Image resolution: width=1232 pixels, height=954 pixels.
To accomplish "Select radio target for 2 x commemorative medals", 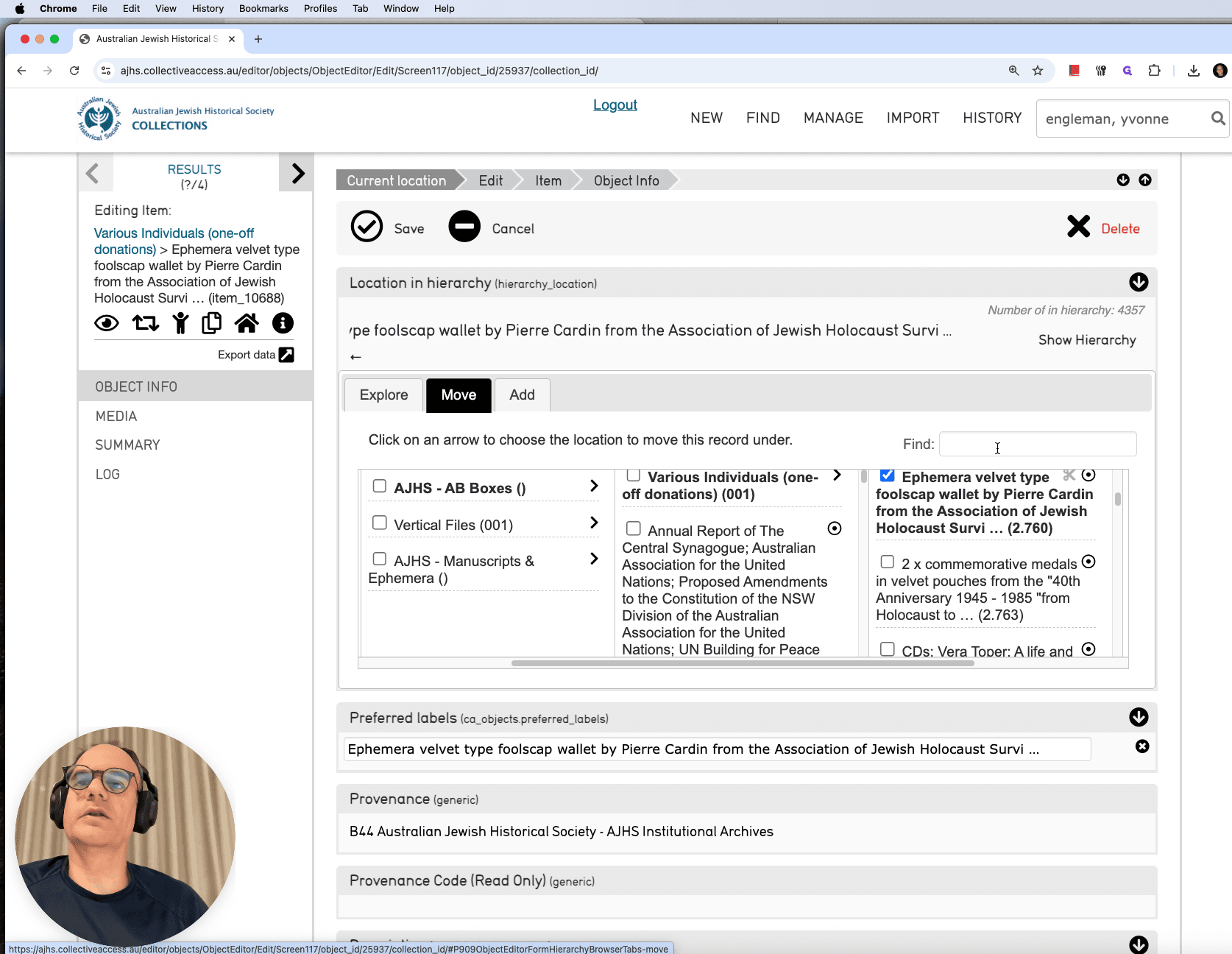I will point(1088,562).
